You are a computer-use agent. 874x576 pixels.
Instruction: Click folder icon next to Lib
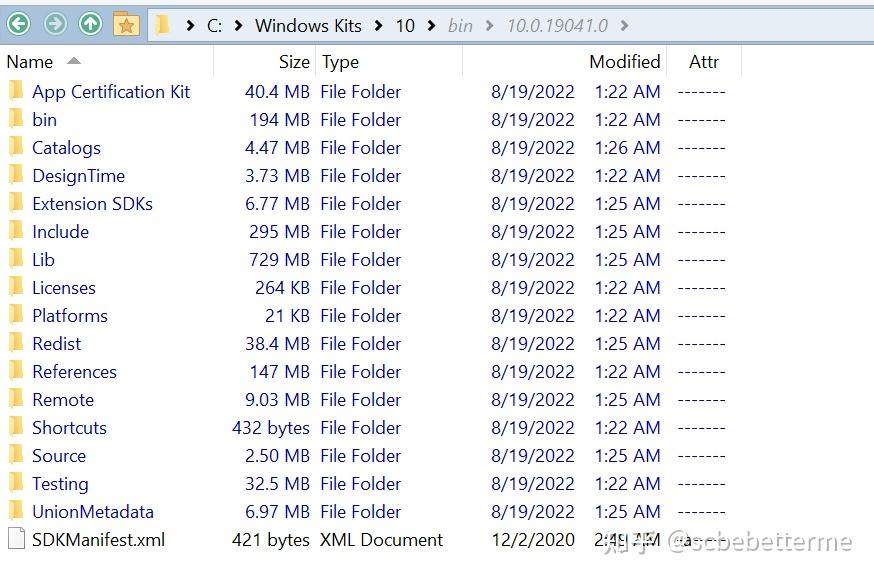pos(16,259)
